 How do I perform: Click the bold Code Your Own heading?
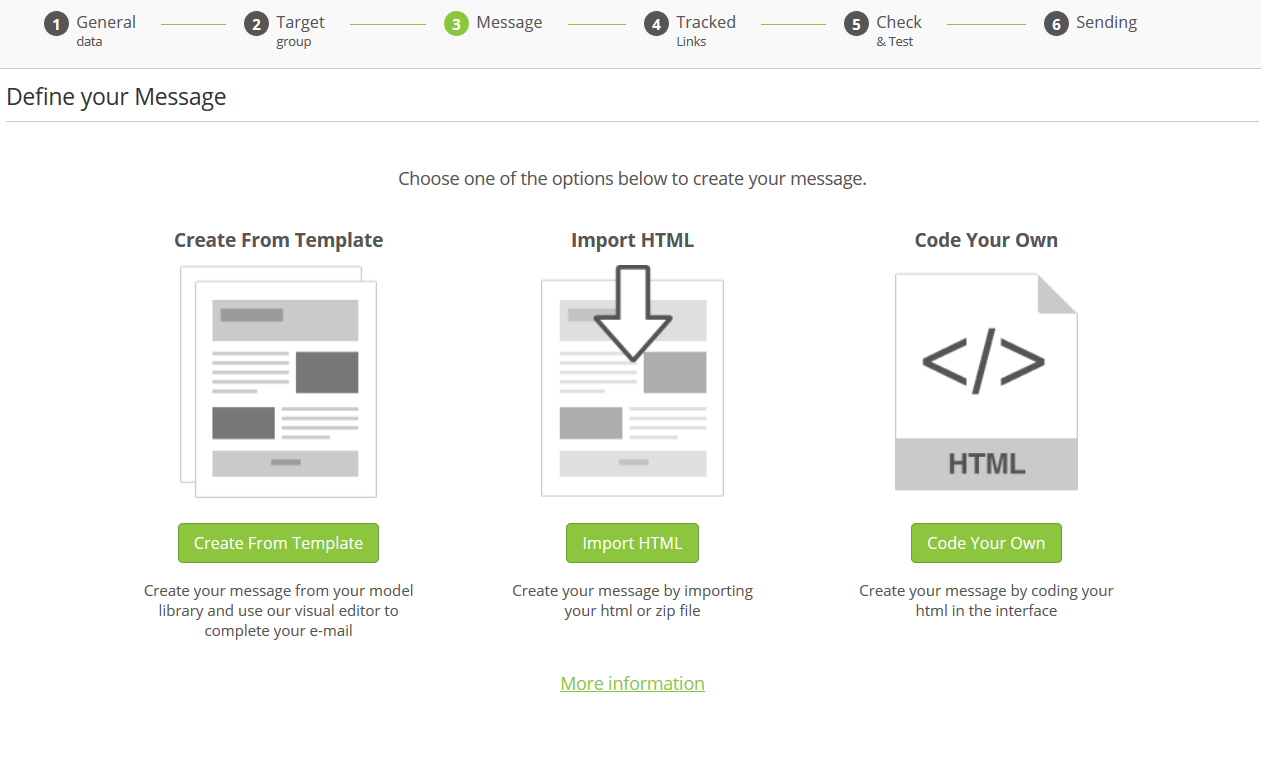click(x=986, y=240)
